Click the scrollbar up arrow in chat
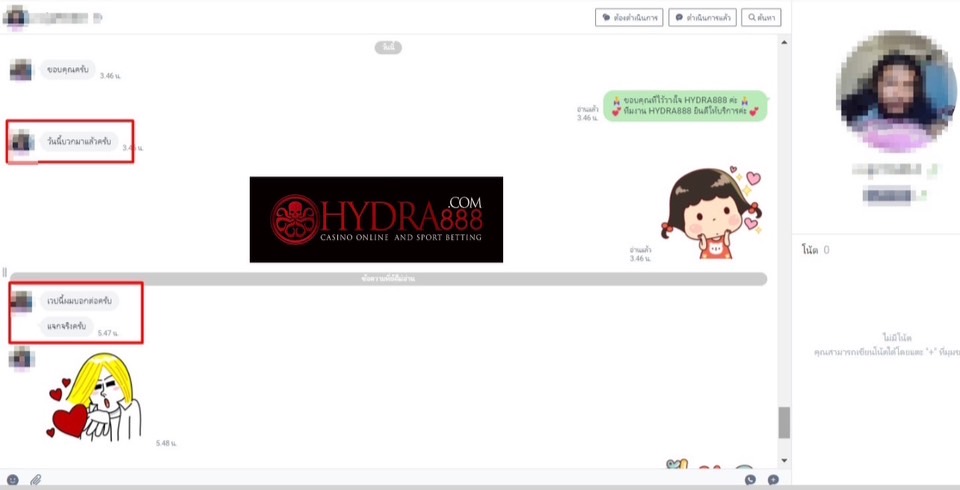Screen dimensions: 960x490 pos(784,40)
